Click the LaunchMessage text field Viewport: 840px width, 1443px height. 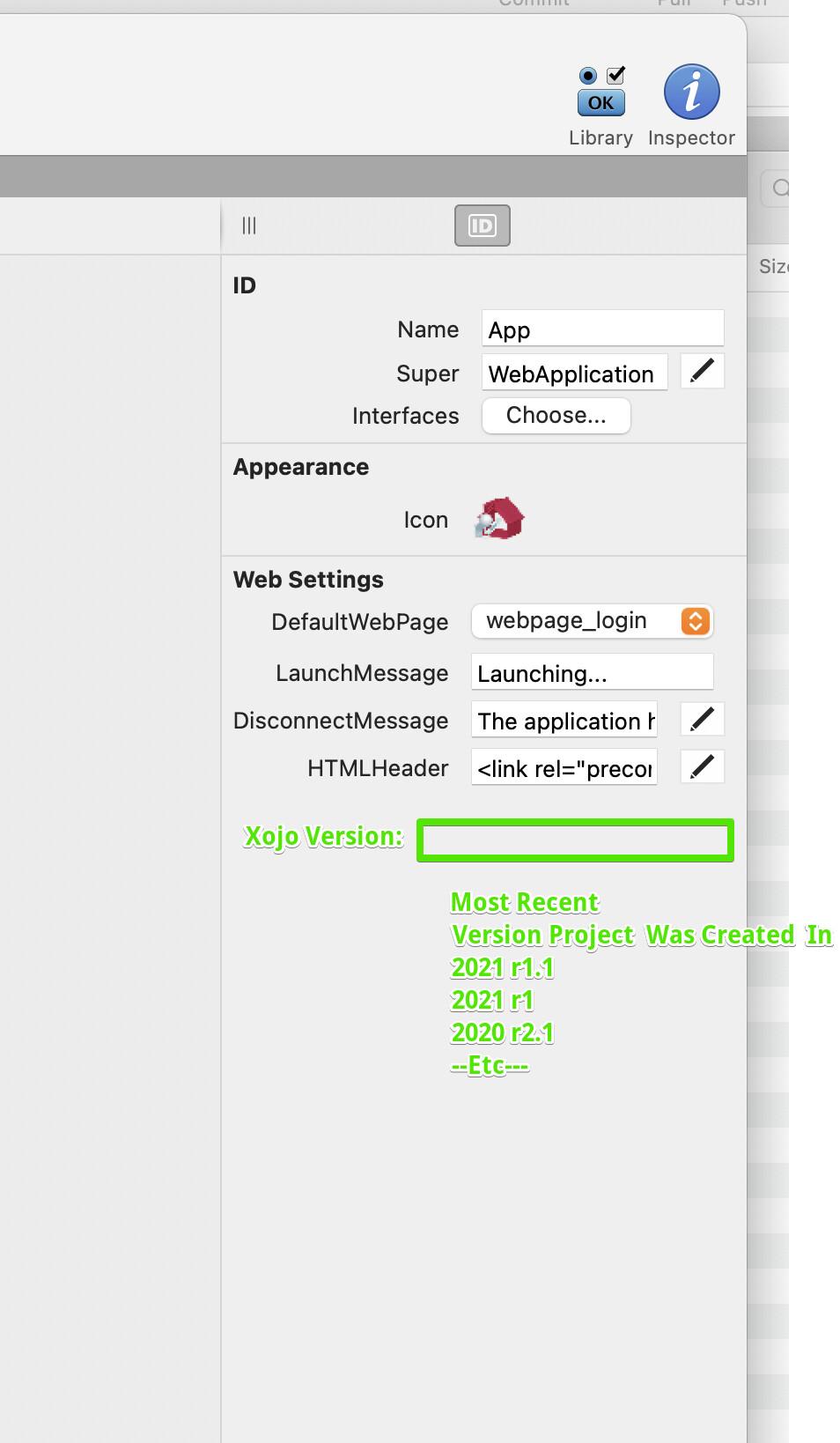click(592, 672)
